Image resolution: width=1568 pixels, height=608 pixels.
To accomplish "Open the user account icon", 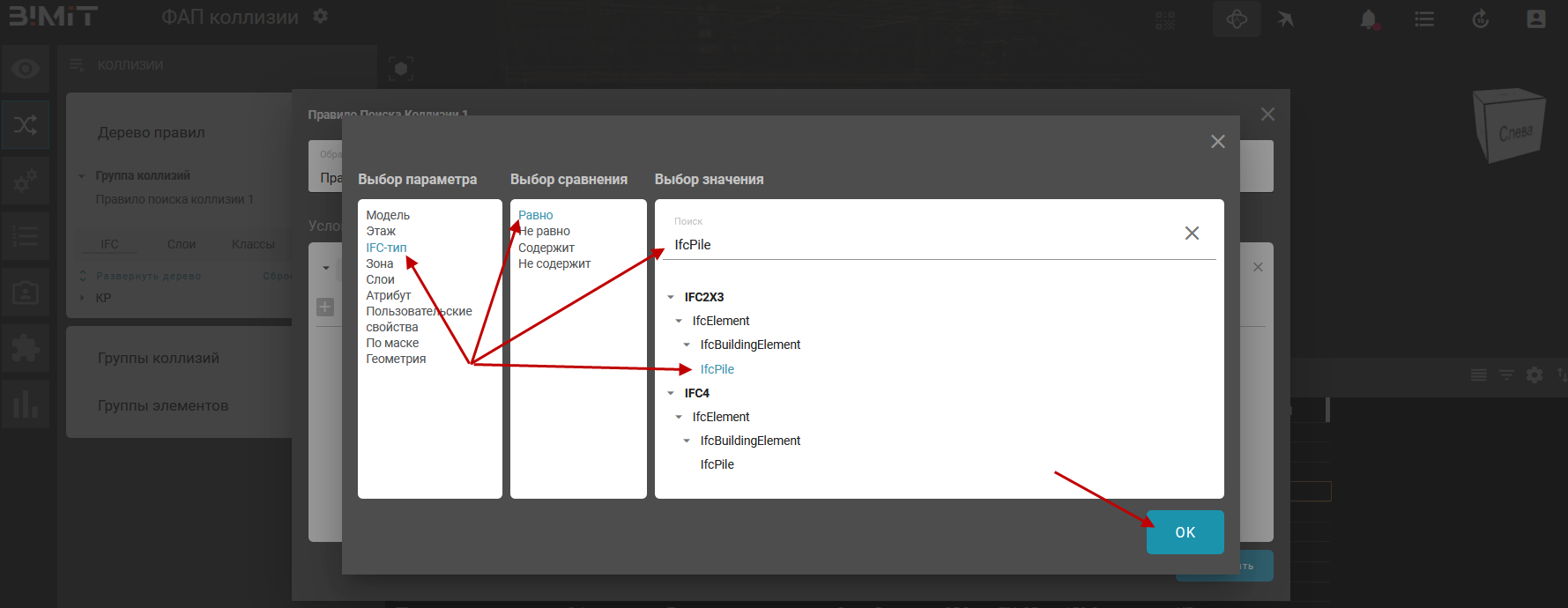I will click(x=1535, y=19).
